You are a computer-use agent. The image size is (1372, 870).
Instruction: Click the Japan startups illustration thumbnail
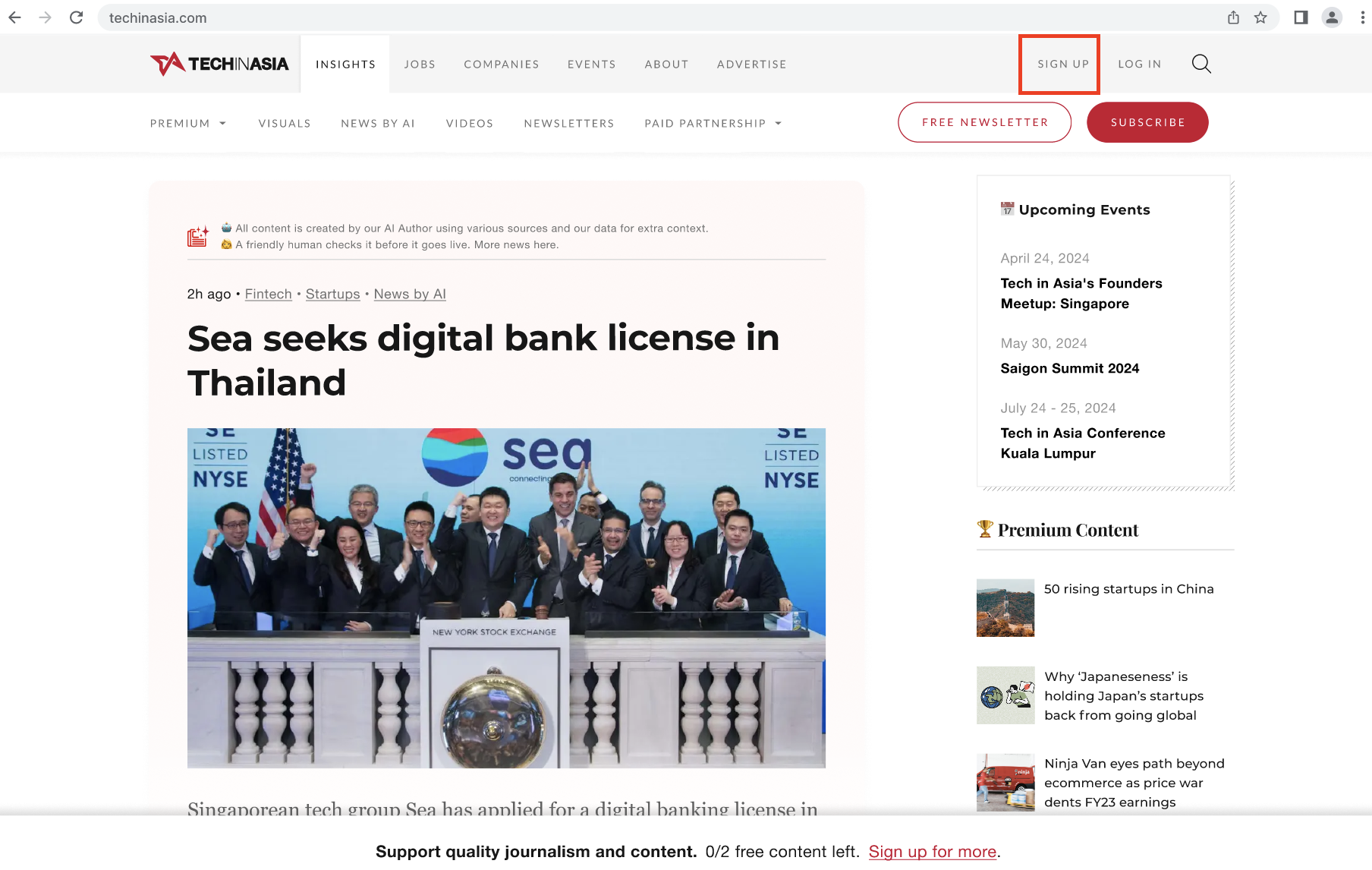(1005, 695)
